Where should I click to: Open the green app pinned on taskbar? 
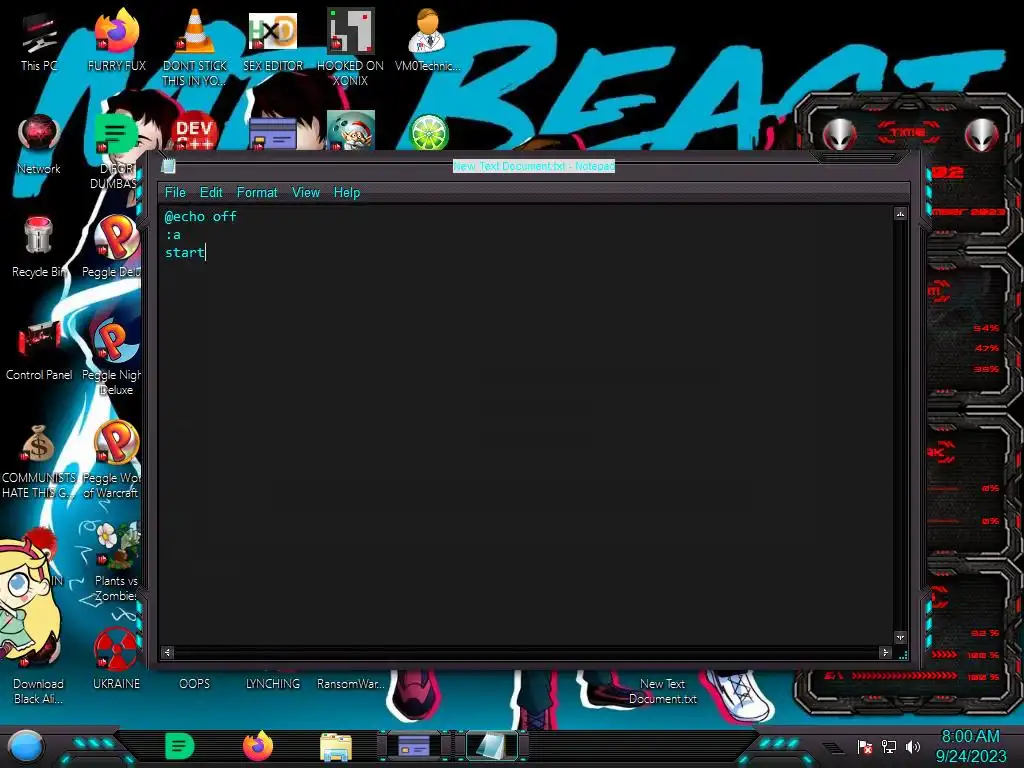pos(180,746)
